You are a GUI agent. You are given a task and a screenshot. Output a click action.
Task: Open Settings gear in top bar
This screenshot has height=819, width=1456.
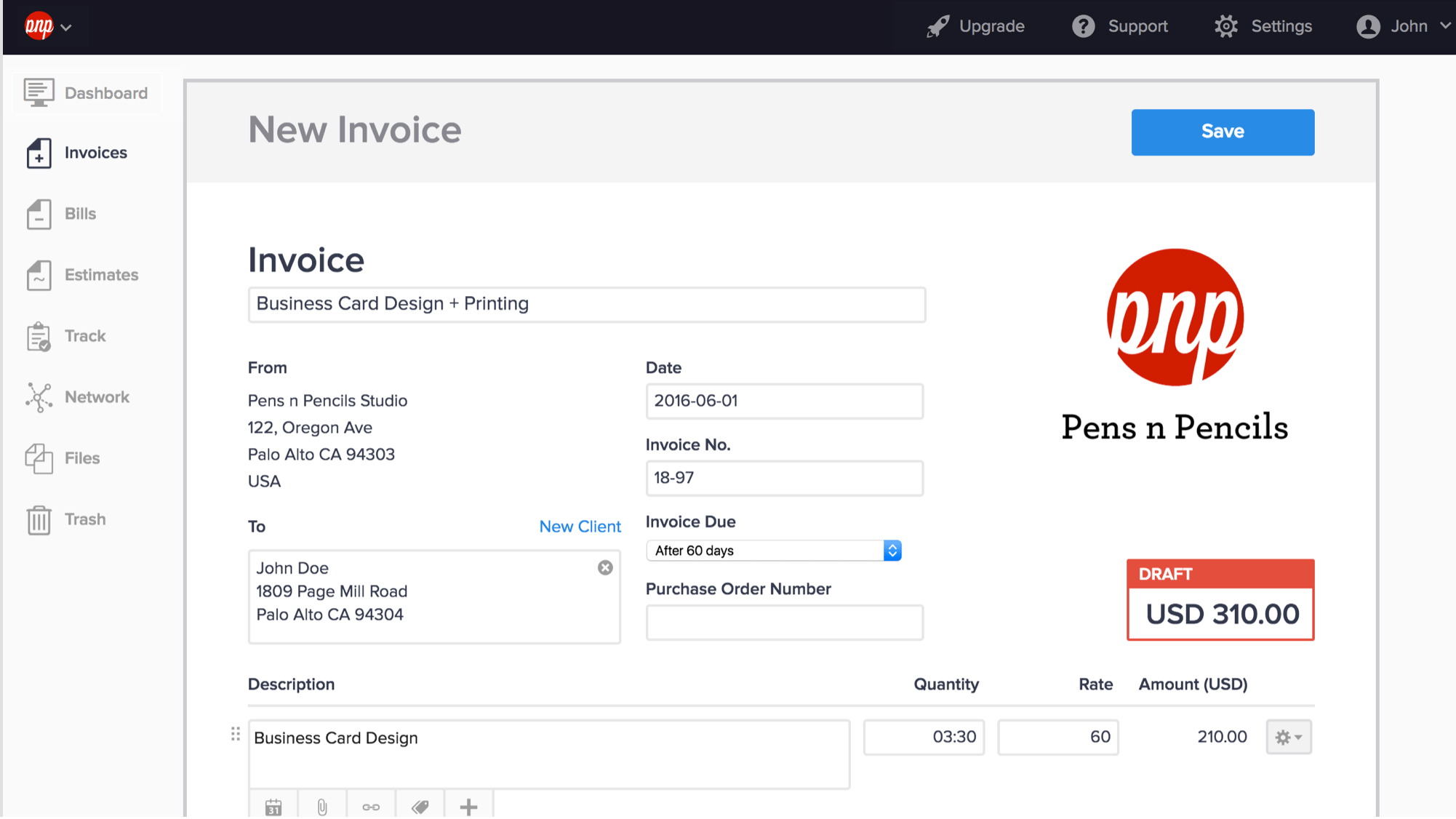(x=1226, y=27)
